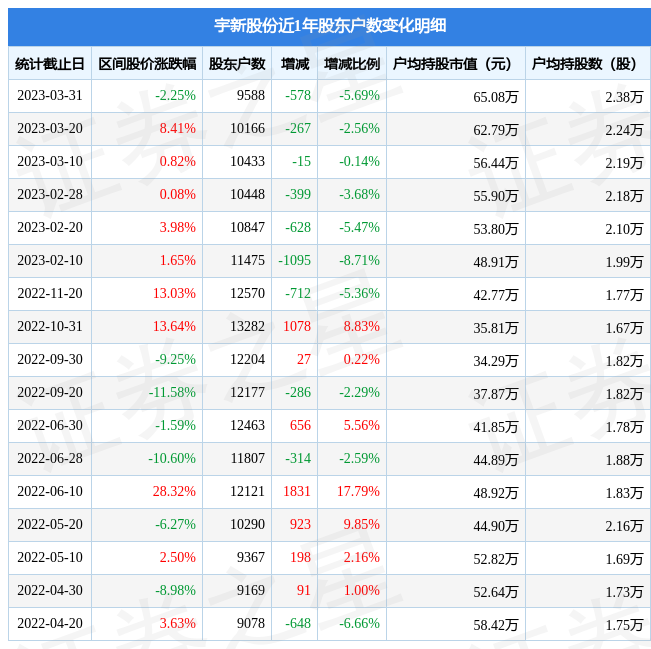Click the change value 1831
Viewport: 651px width, 649px height.
pos(297,491)
